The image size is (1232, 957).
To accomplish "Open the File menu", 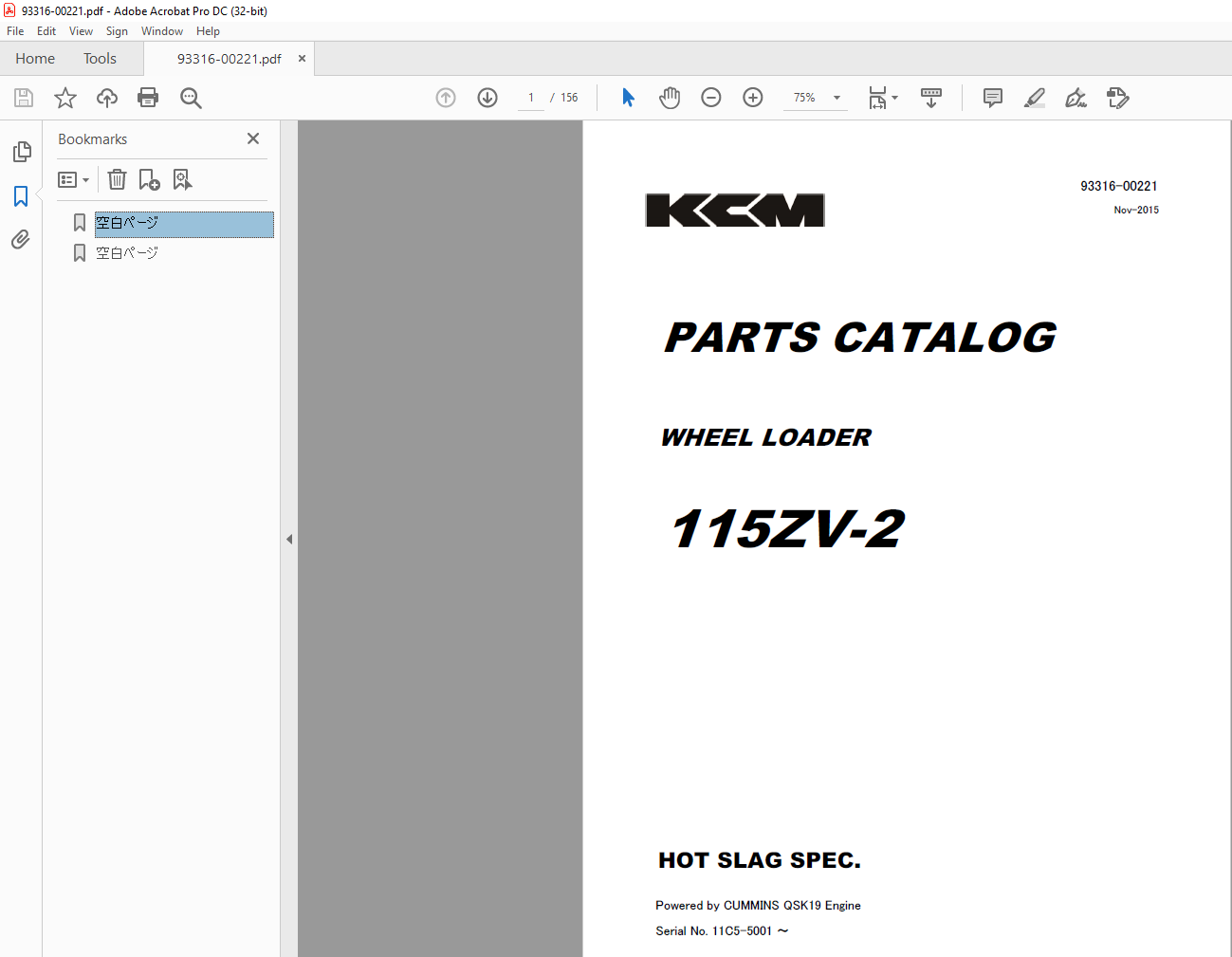I will tap(15, 31).
